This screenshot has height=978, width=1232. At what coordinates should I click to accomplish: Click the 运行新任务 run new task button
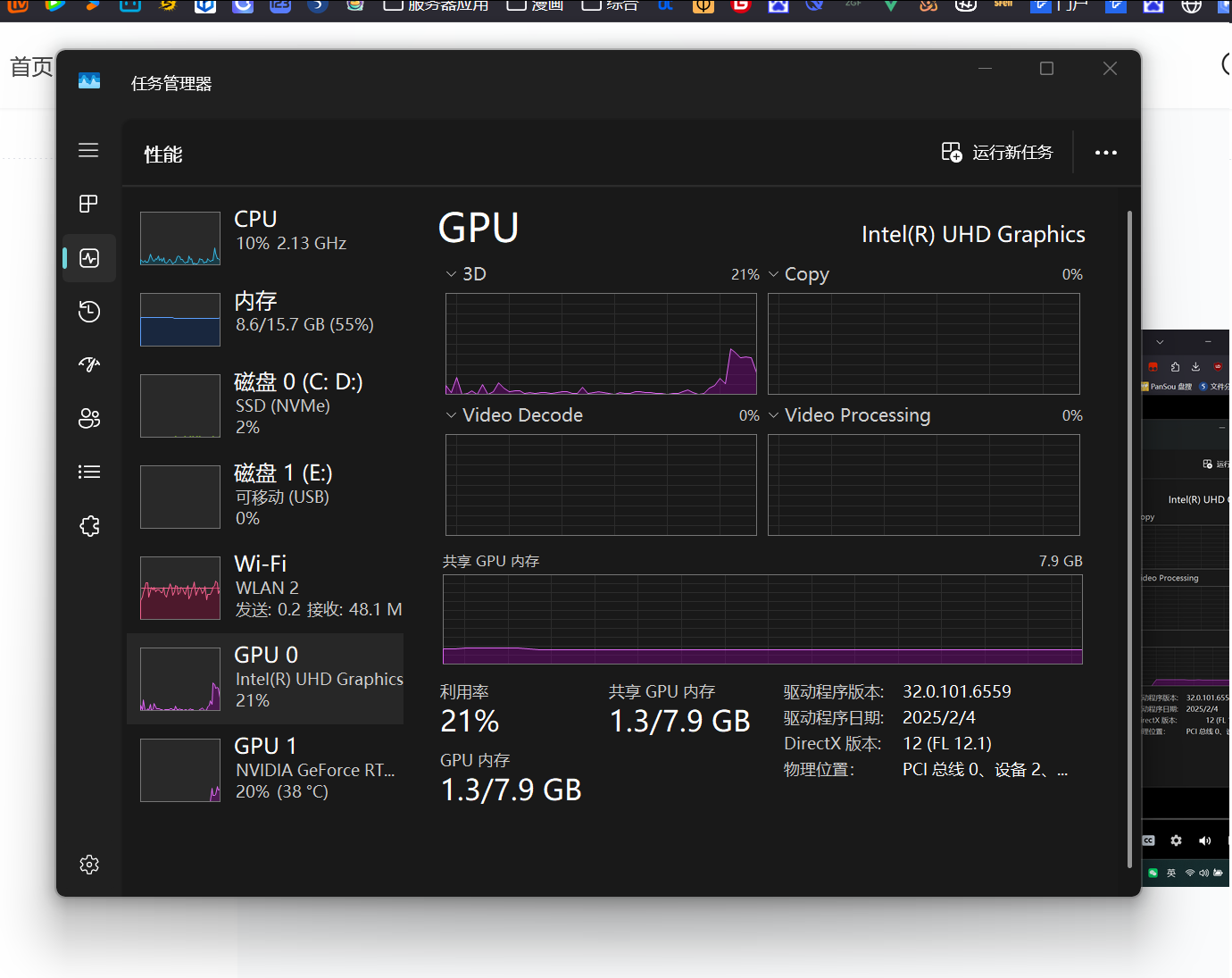997,153
